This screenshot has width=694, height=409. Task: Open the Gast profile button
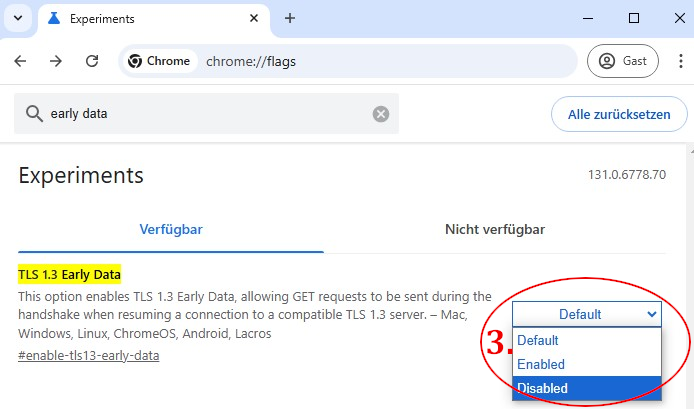click(x=623, y=61)
